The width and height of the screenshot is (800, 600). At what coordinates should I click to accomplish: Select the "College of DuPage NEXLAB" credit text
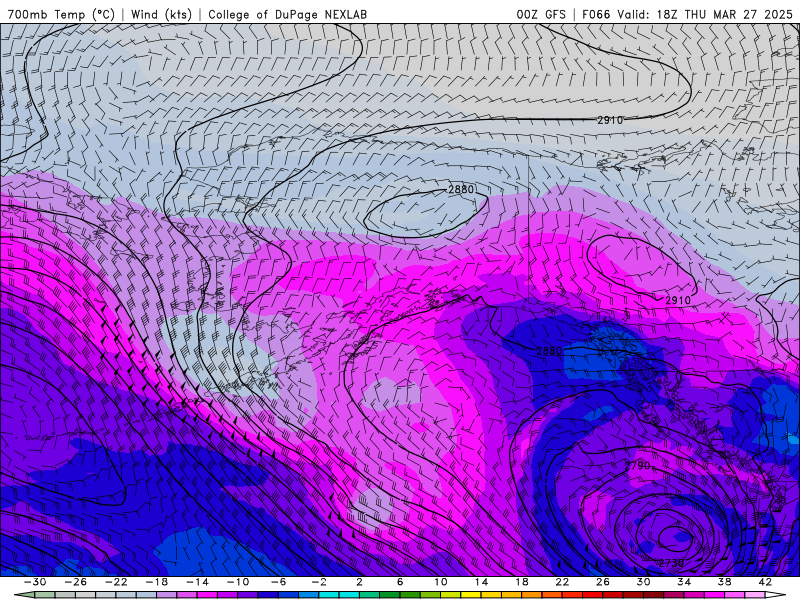[287, 14]
